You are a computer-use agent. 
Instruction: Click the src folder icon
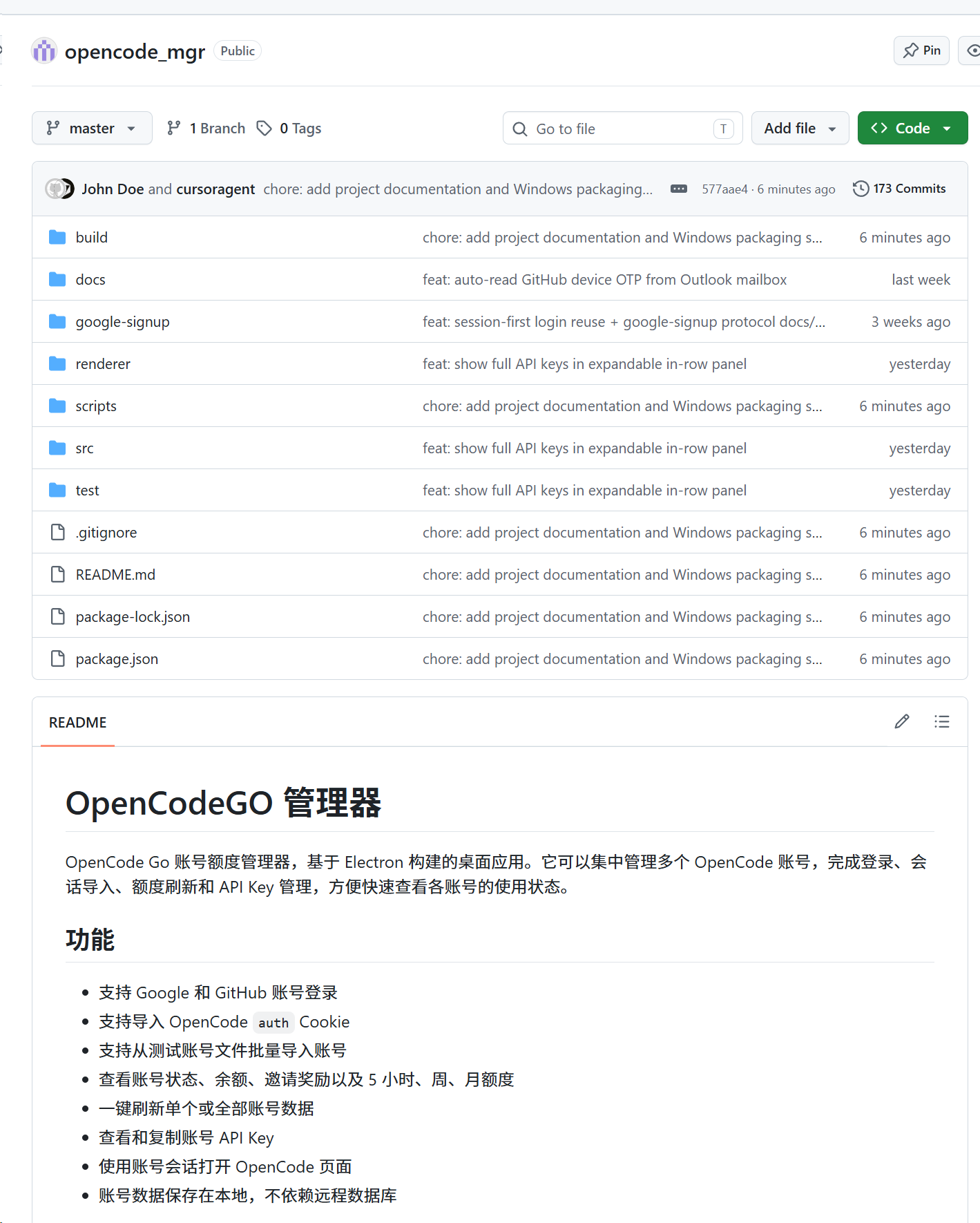point(57,448)
